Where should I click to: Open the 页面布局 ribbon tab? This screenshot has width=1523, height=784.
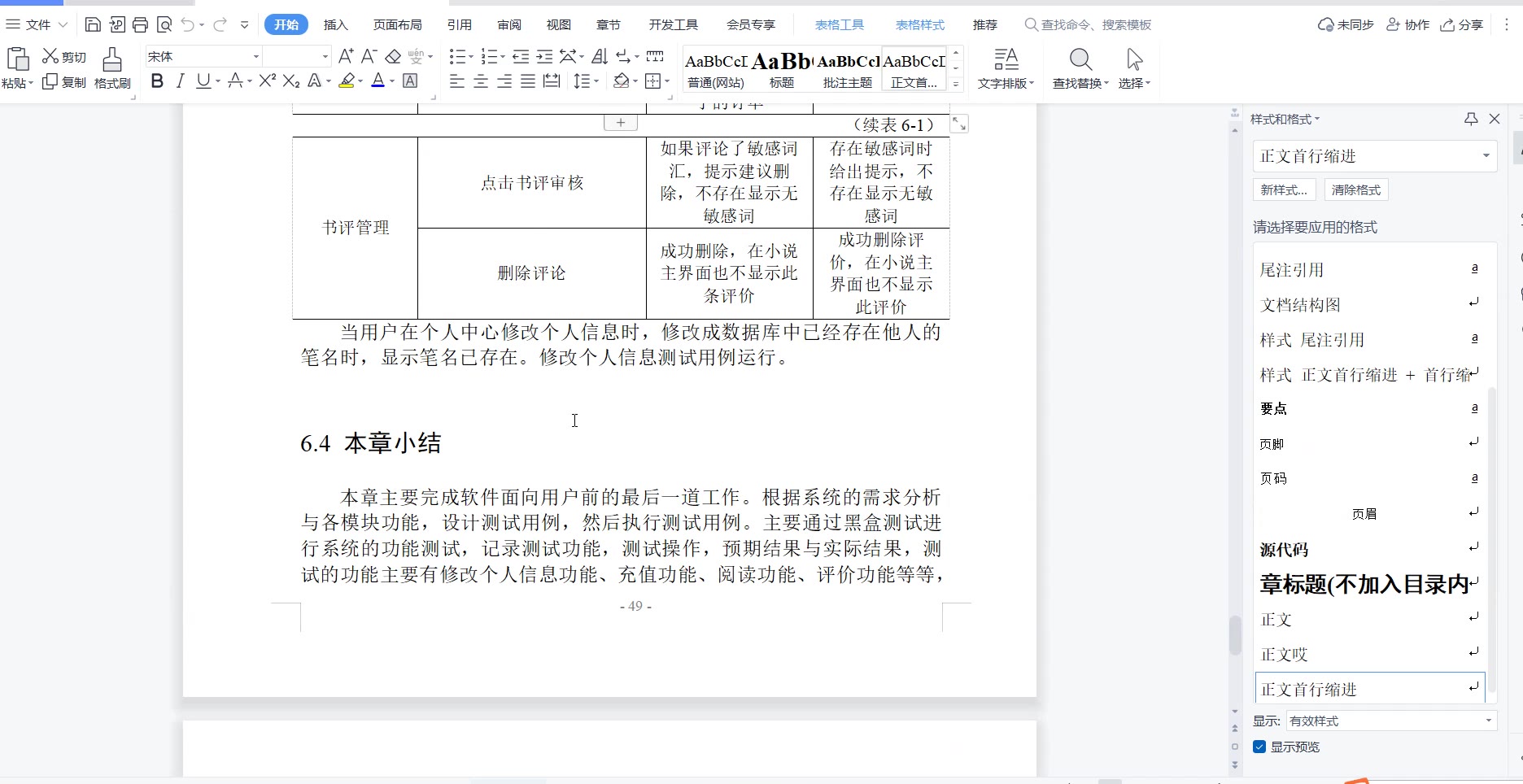coord(397,25)
